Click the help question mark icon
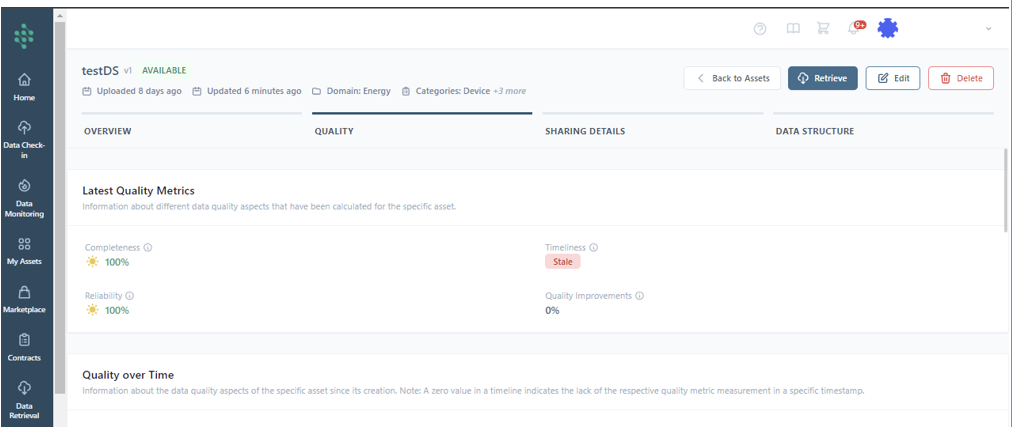 [x=760, y=29]
